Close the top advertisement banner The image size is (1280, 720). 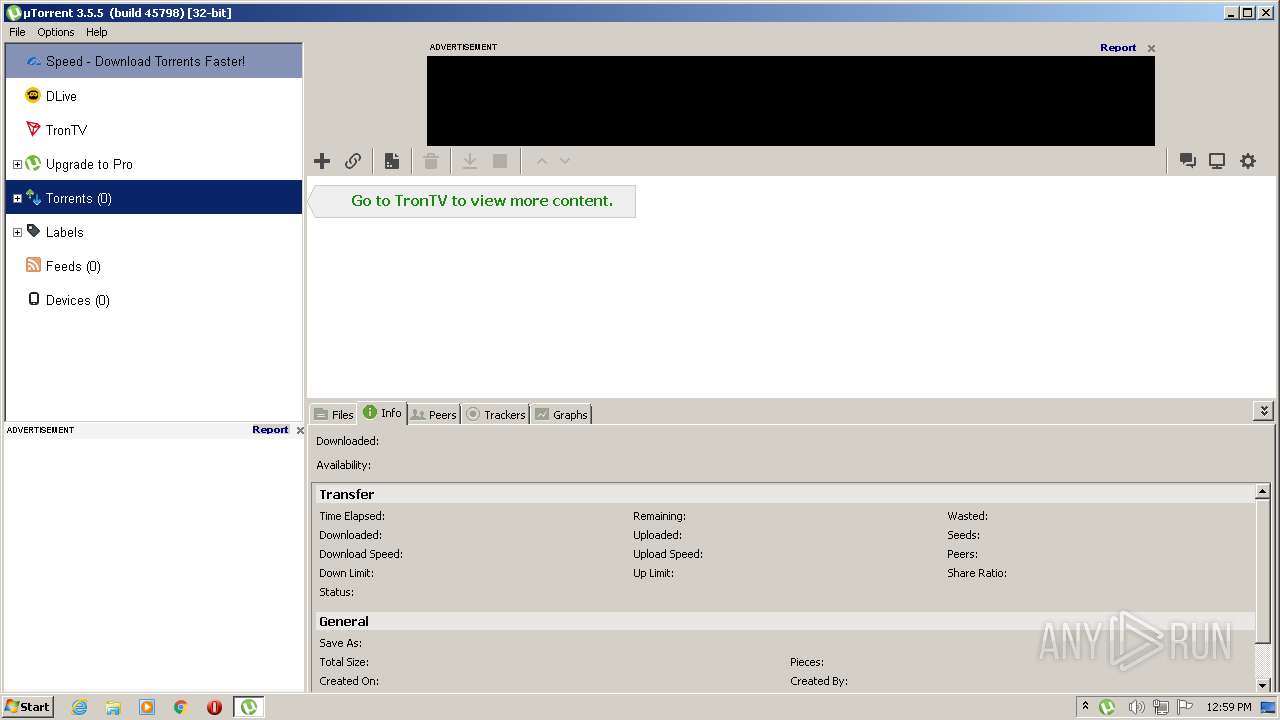(x=1151, y=48)
